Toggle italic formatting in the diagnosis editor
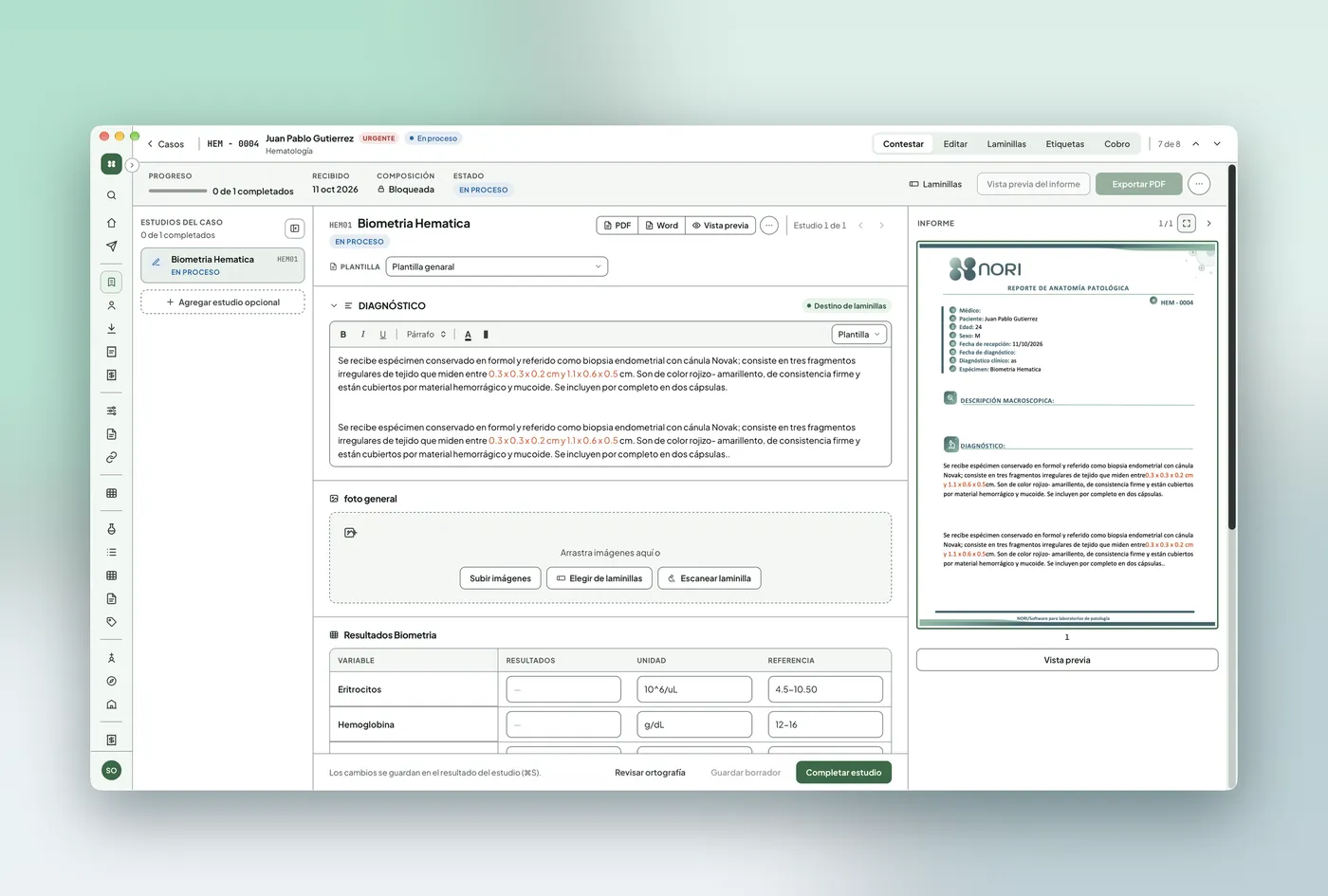The height and width of the screenshot is (896, 1328). pyautogui.click(x=363, y=335)
